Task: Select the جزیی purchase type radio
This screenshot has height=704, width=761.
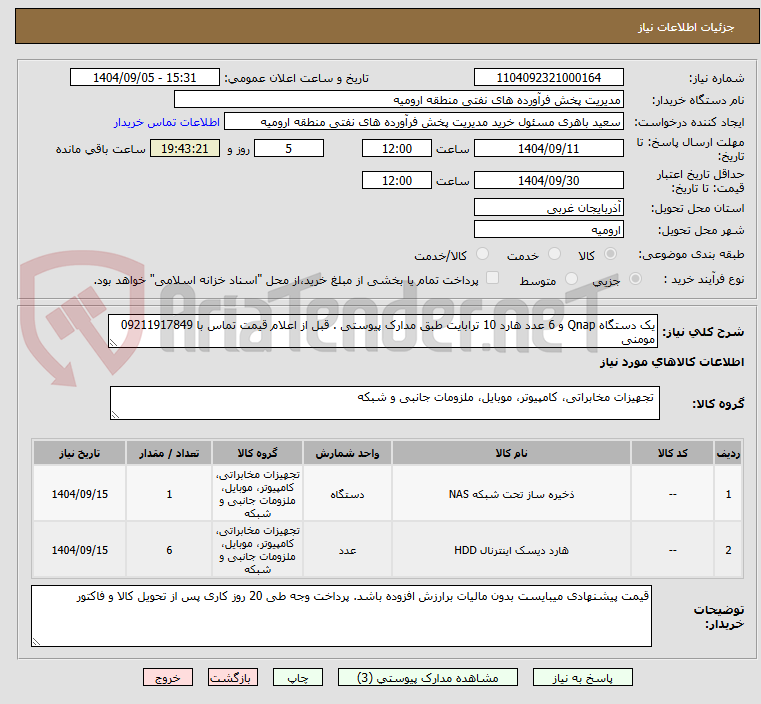Action: pyautogui.click(x=635, y=278)
